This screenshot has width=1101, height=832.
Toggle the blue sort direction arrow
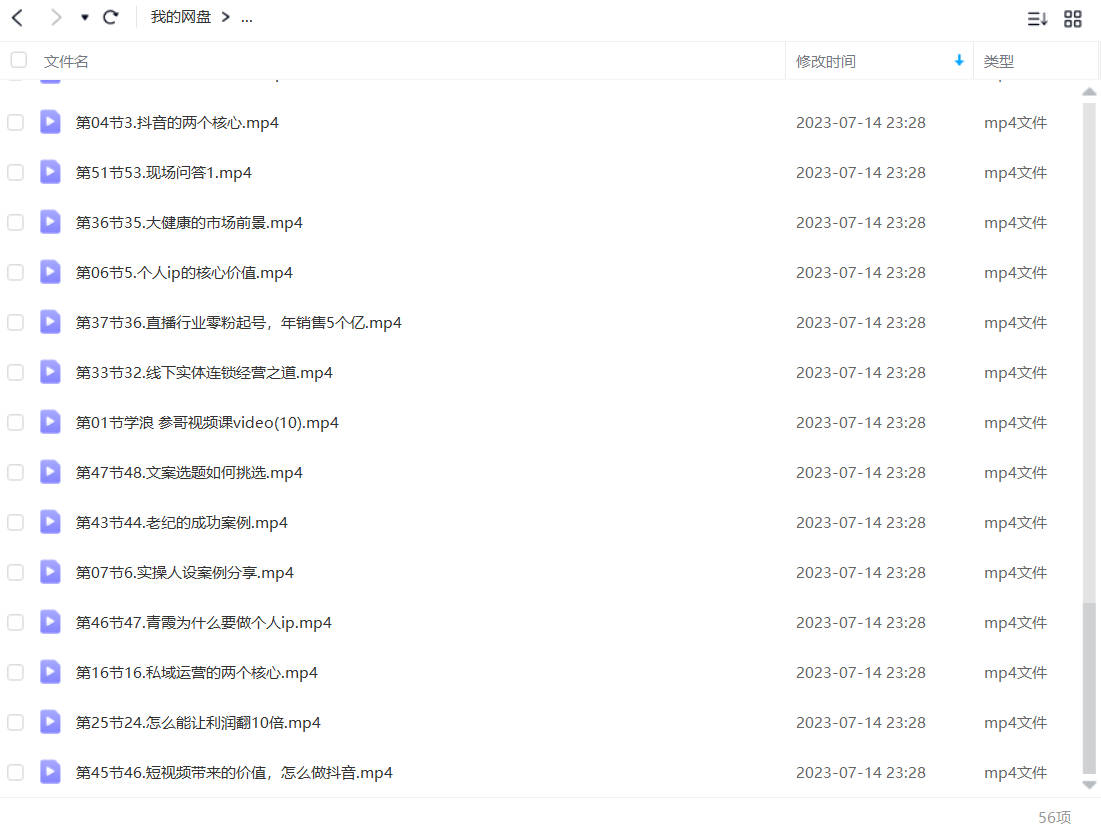click(958, 61)
